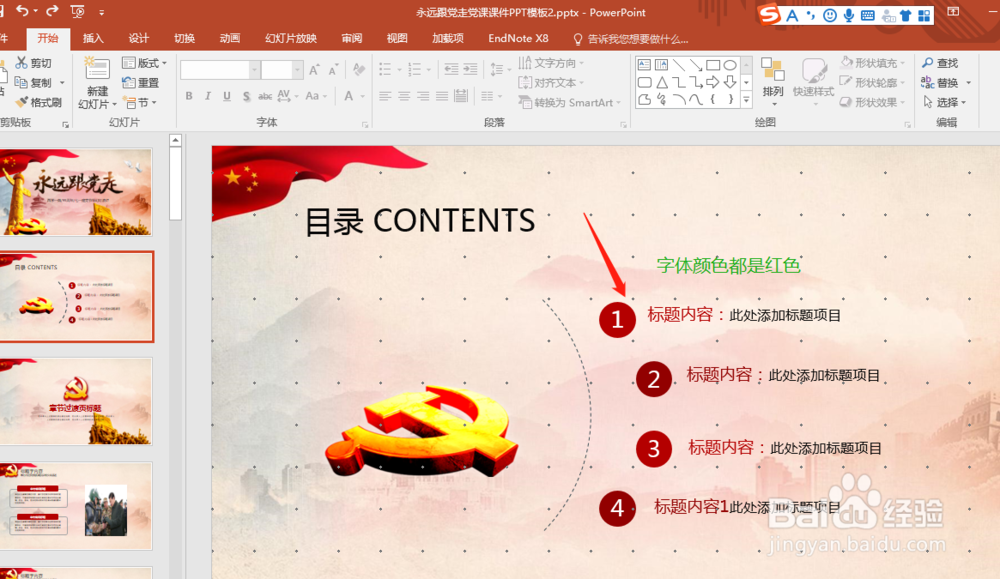Click Start From Beginning slideshow icon in title bar
This screenshot has height=579, width=1000.
(77, 11)
